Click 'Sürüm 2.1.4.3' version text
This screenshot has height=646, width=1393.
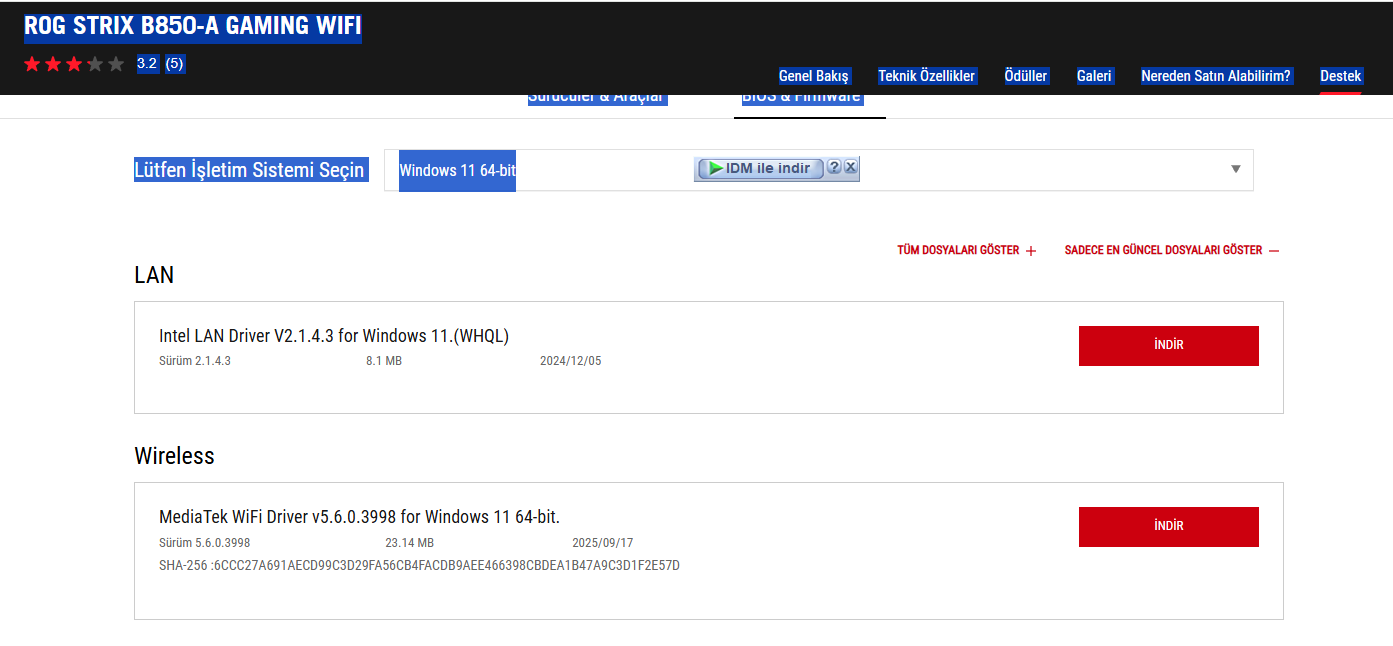point(195,361)
